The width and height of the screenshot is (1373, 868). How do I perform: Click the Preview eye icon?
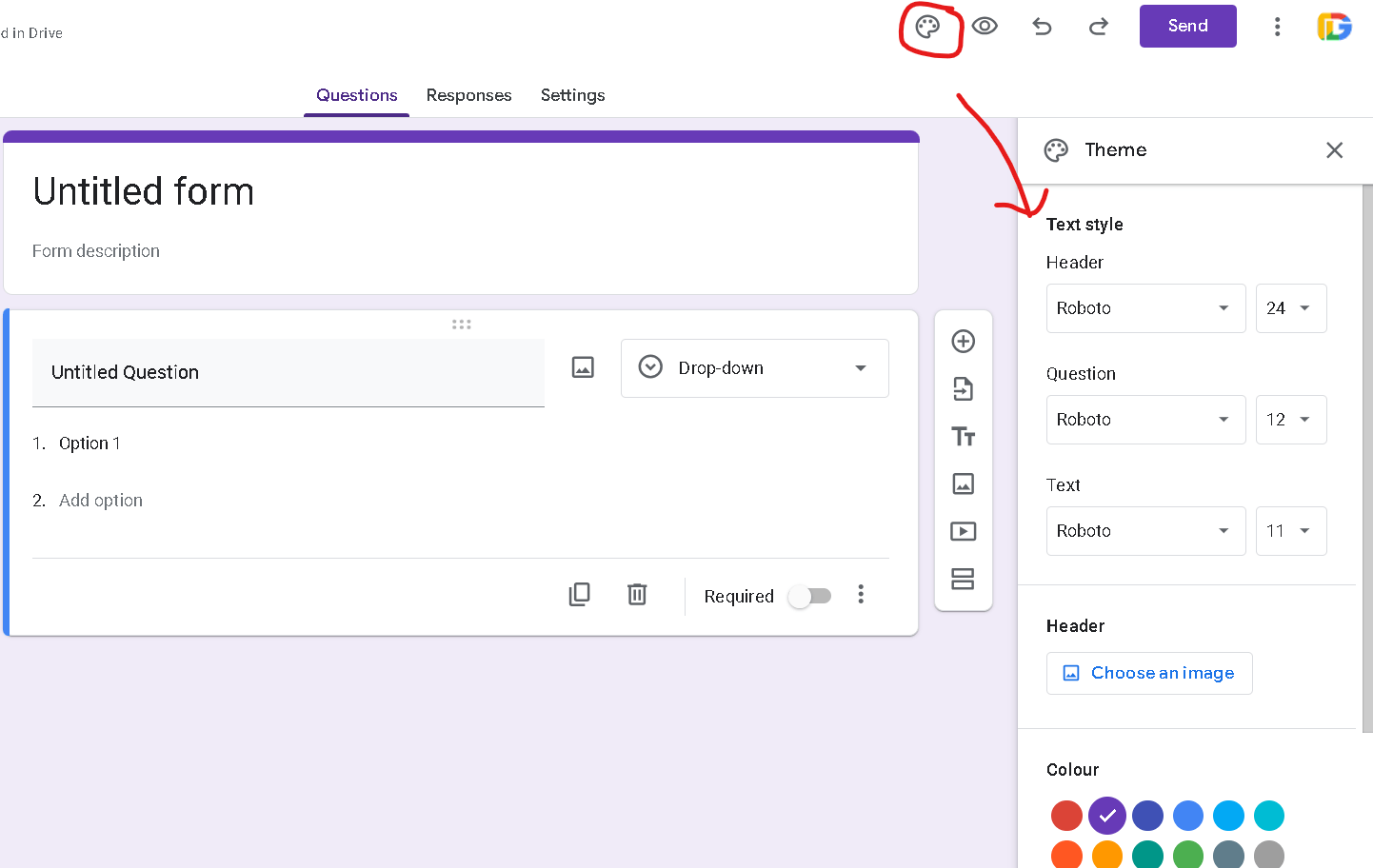(985, 27)
